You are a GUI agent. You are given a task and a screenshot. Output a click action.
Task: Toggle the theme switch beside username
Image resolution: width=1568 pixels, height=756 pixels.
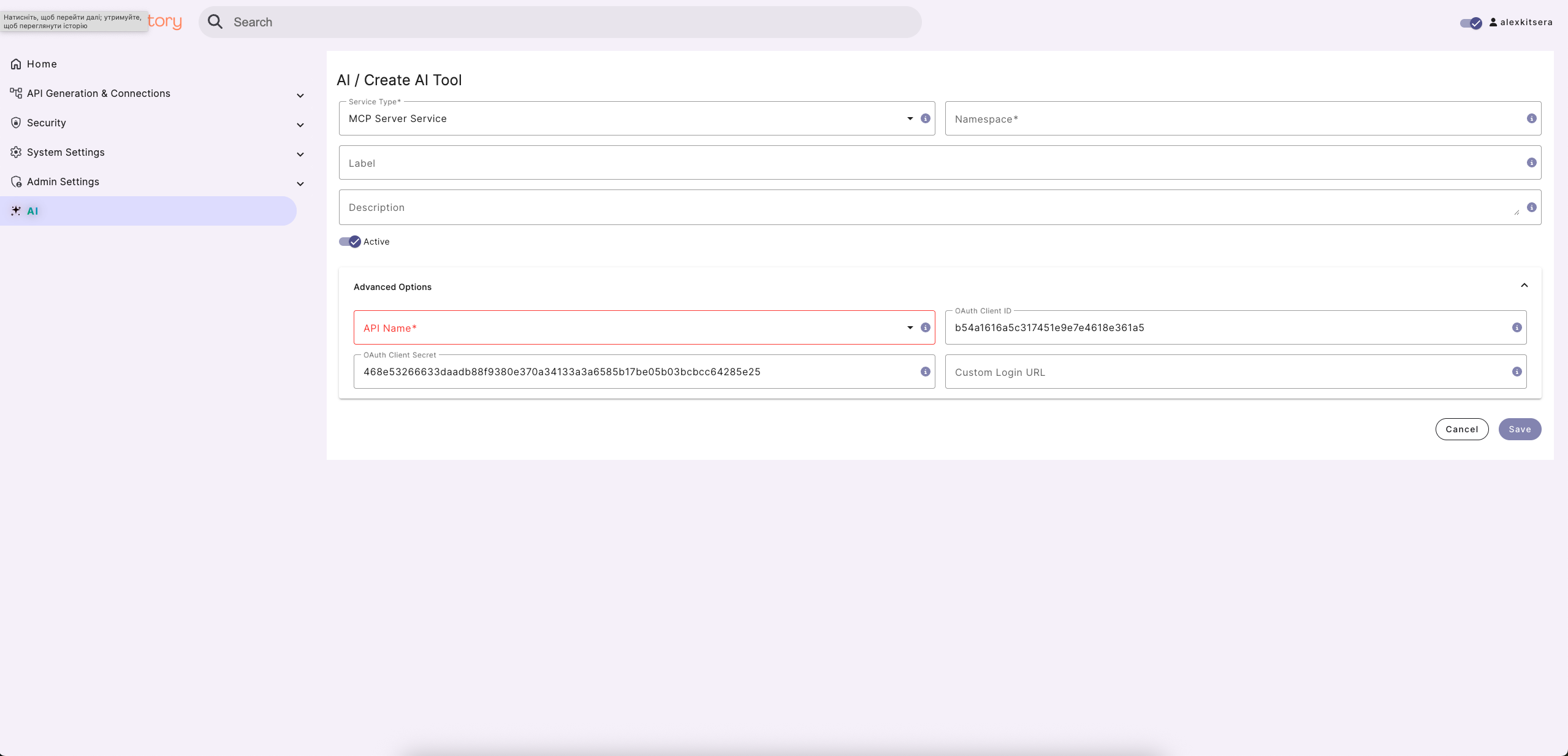[x=1470, y=23]
